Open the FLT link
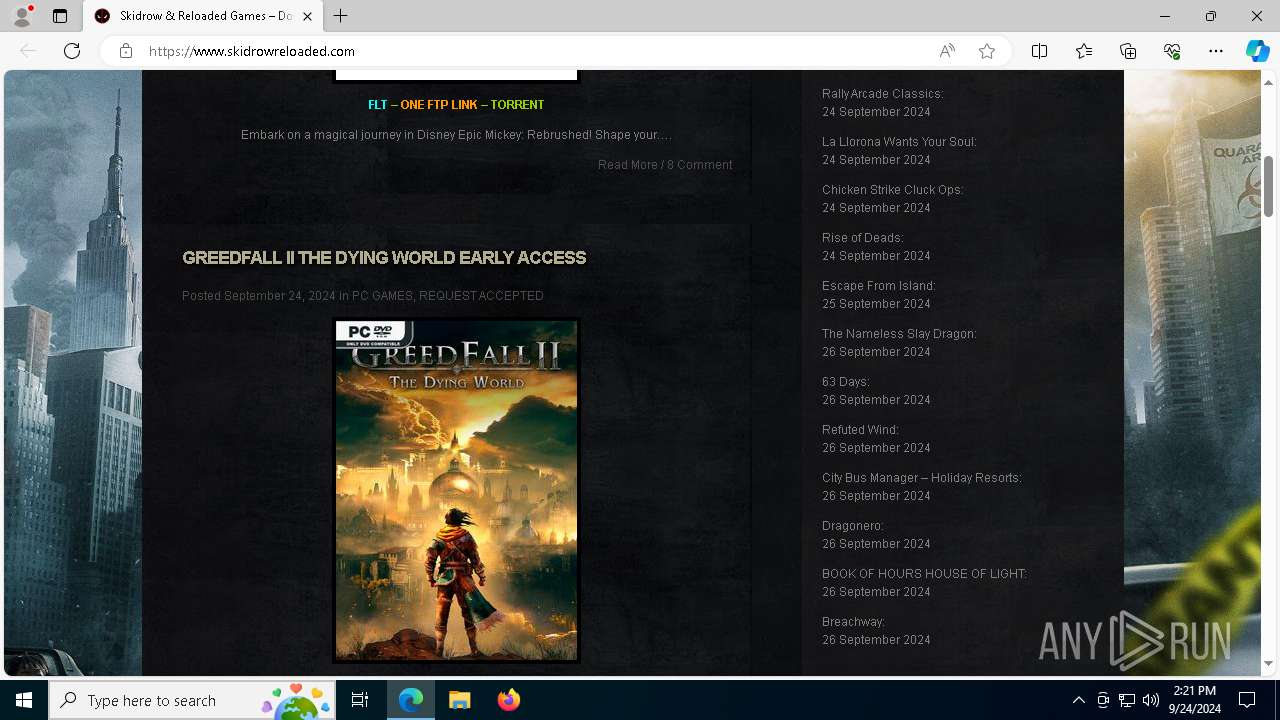This screenshot has height=720, width=1280. point(377,105)
